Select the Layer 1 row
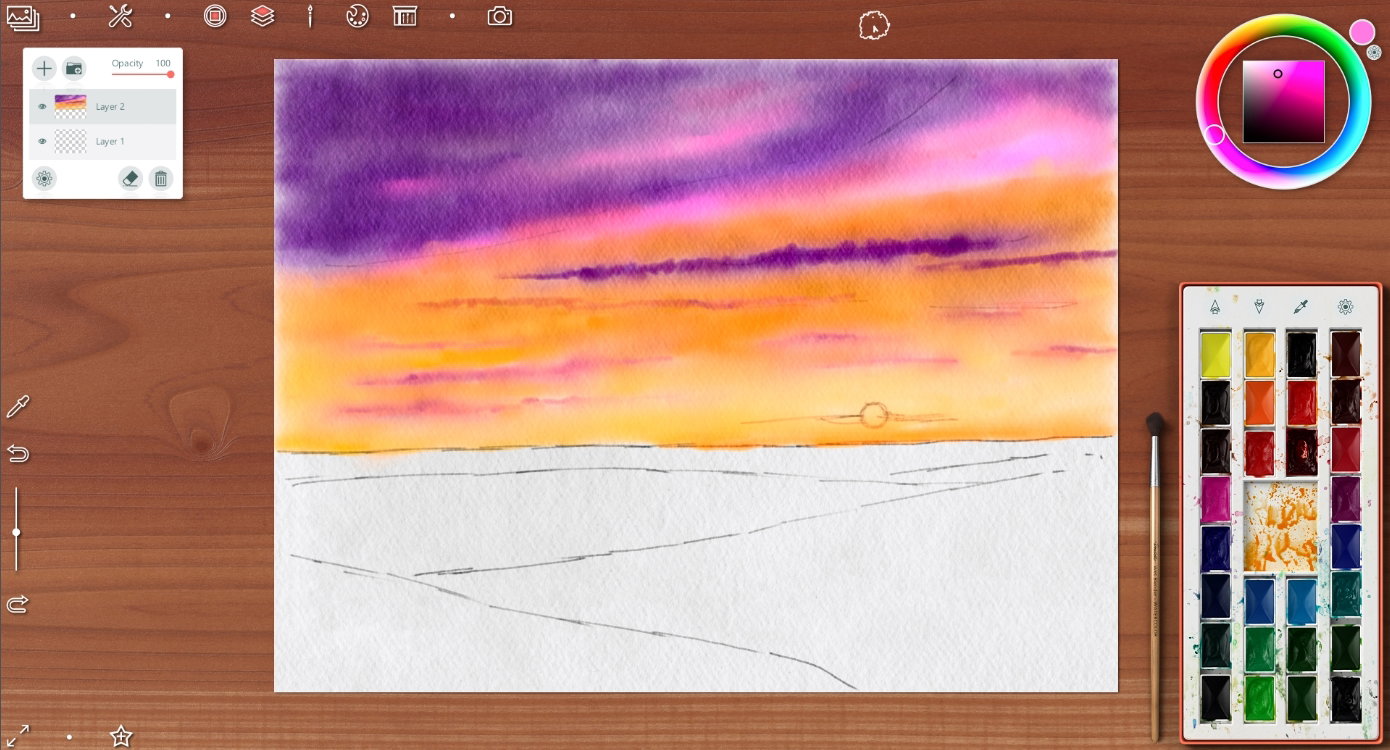The height and width of the screenshot is (750, 1390). (103, 141)
